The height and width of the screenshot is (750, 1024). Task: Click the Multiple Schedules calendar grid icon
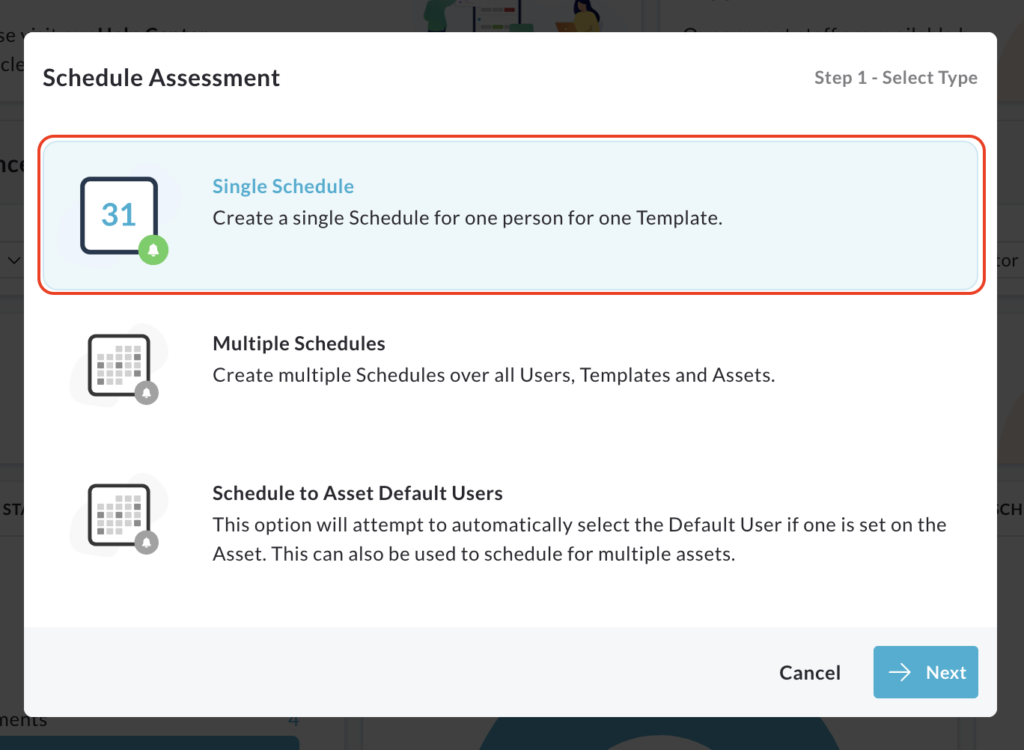pyautogui.click(x=119, y=365)
